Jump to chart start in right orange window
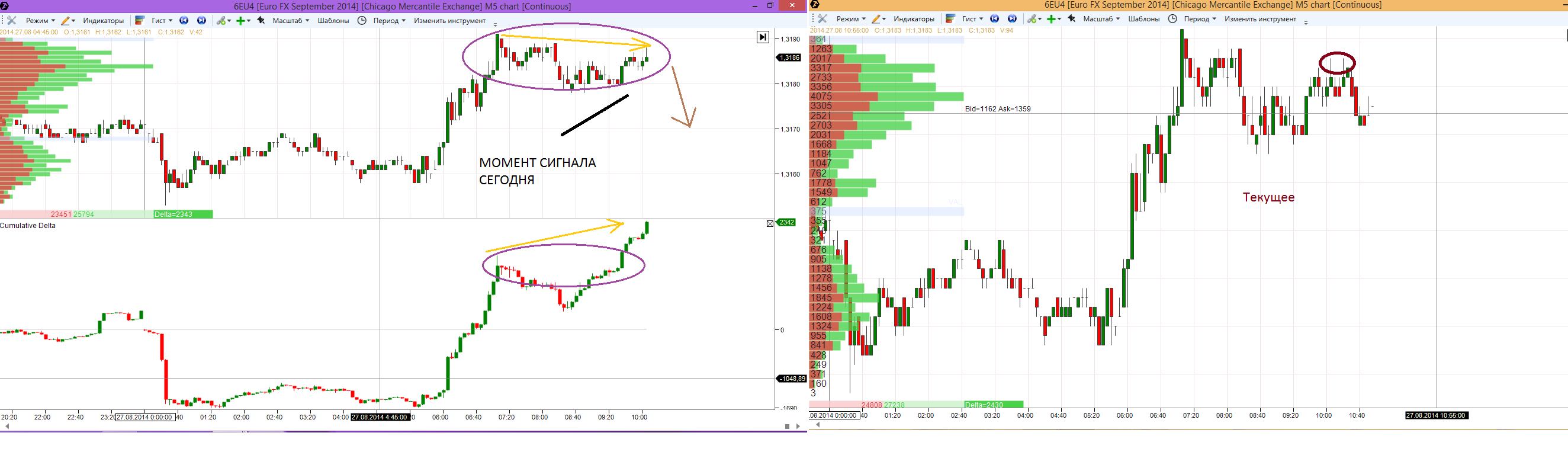This screenshot has height=455, width=1568. pos(995,19)
